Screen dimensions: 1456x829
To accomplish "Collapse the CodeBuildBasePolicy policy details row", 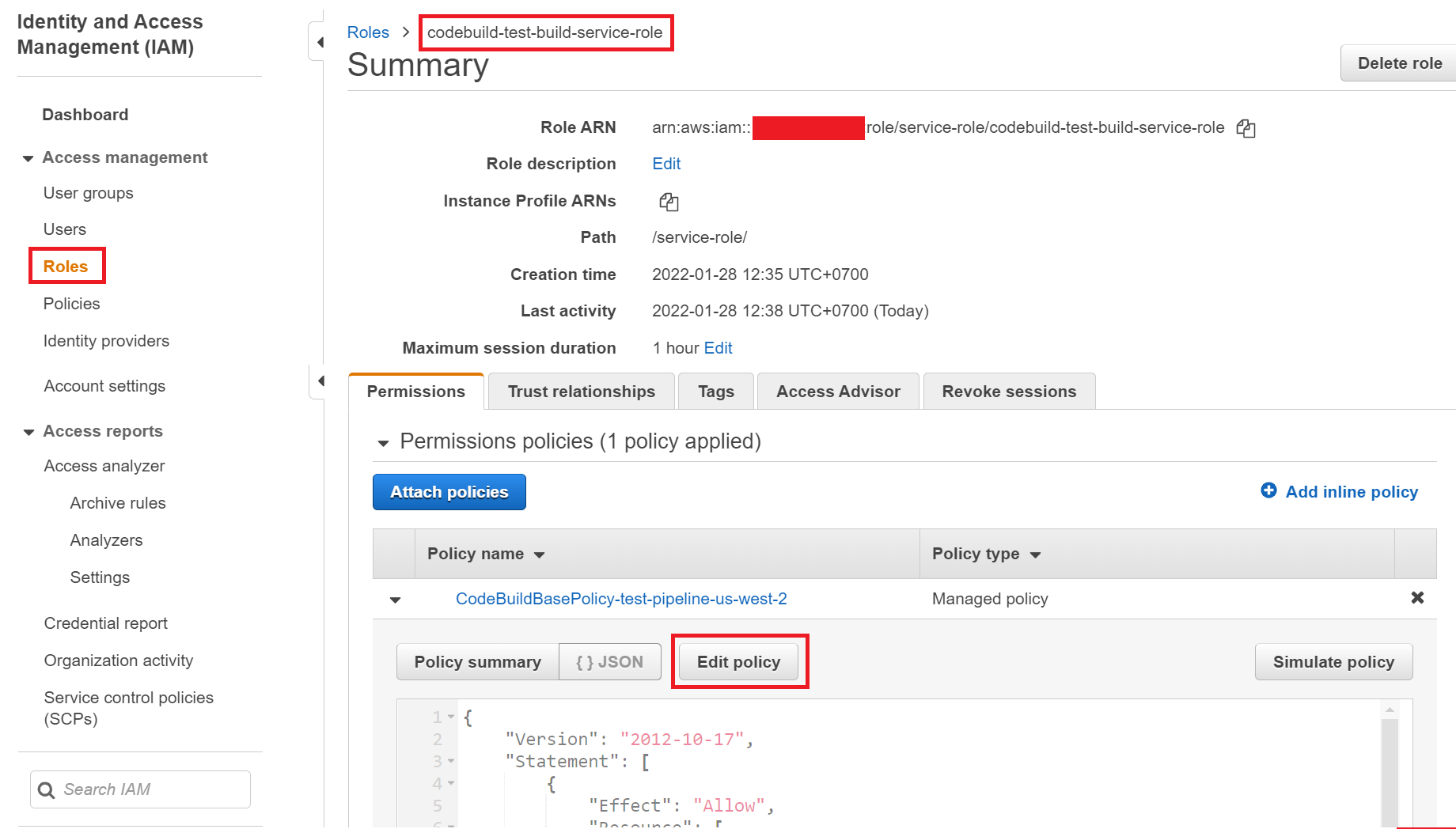I will (x=395, y=600).
